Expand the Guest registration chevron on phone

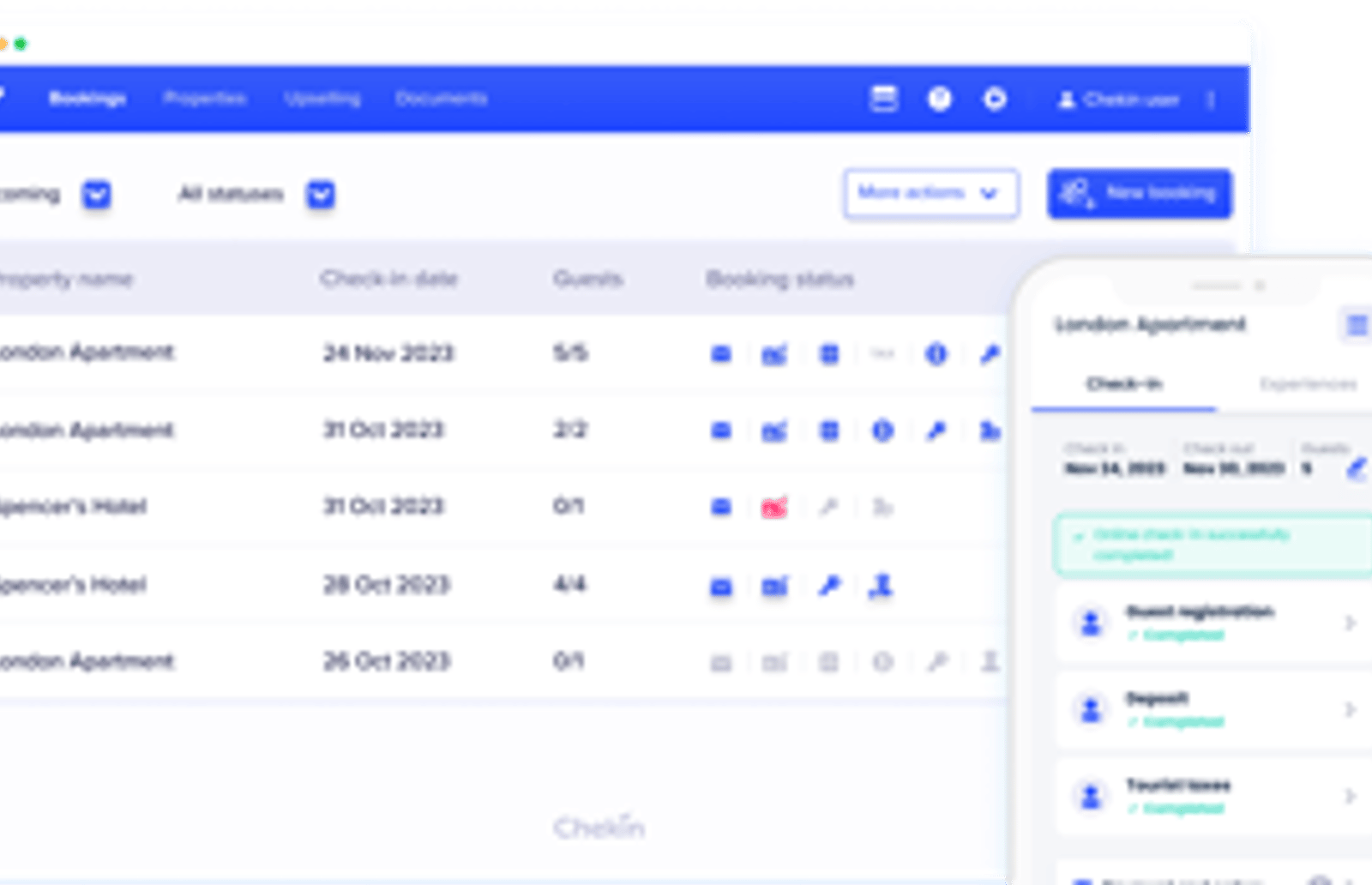[x=1350, y=623]
